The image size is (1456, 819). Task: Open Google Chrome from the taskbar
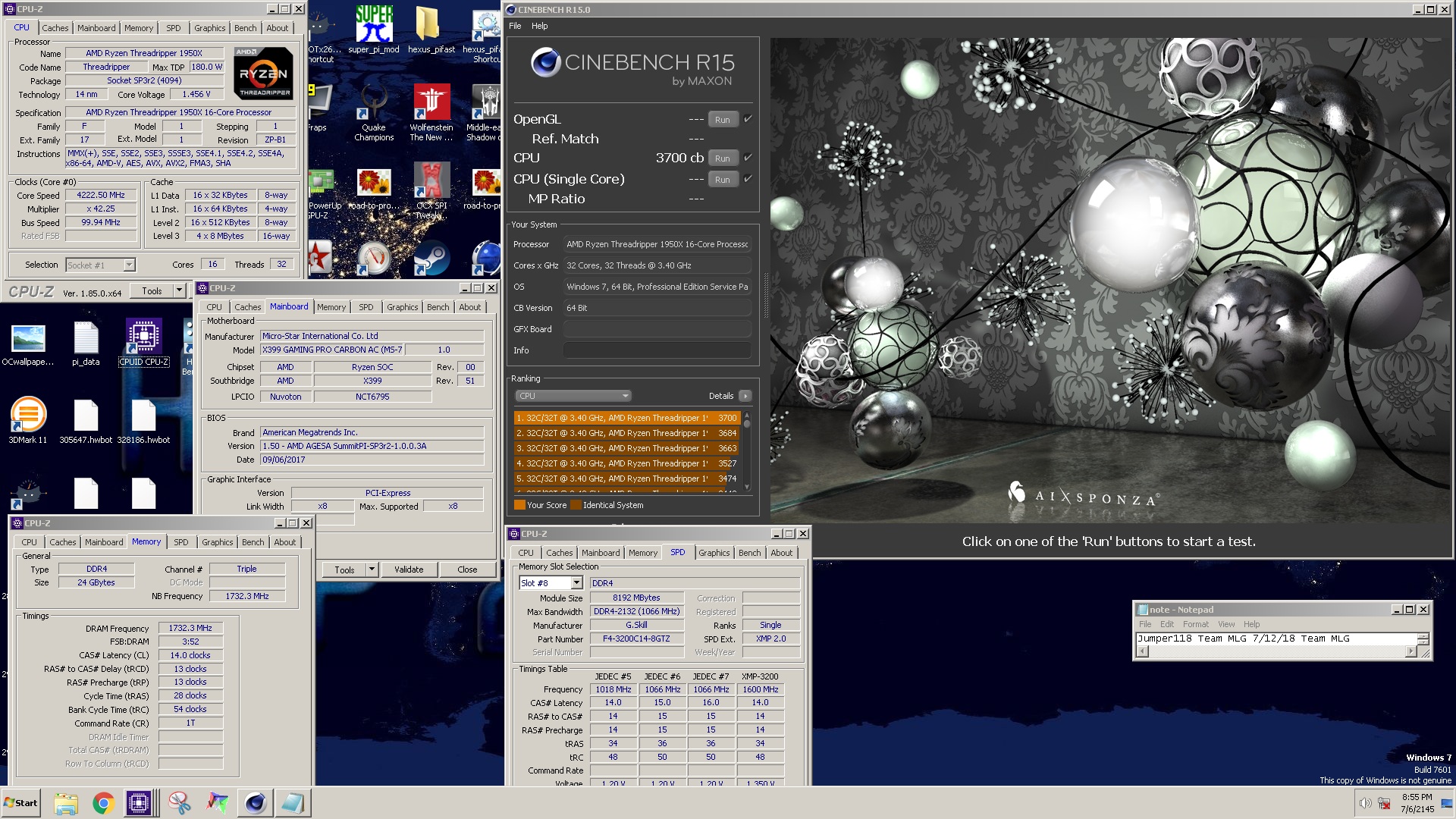[x=103, y=803]
